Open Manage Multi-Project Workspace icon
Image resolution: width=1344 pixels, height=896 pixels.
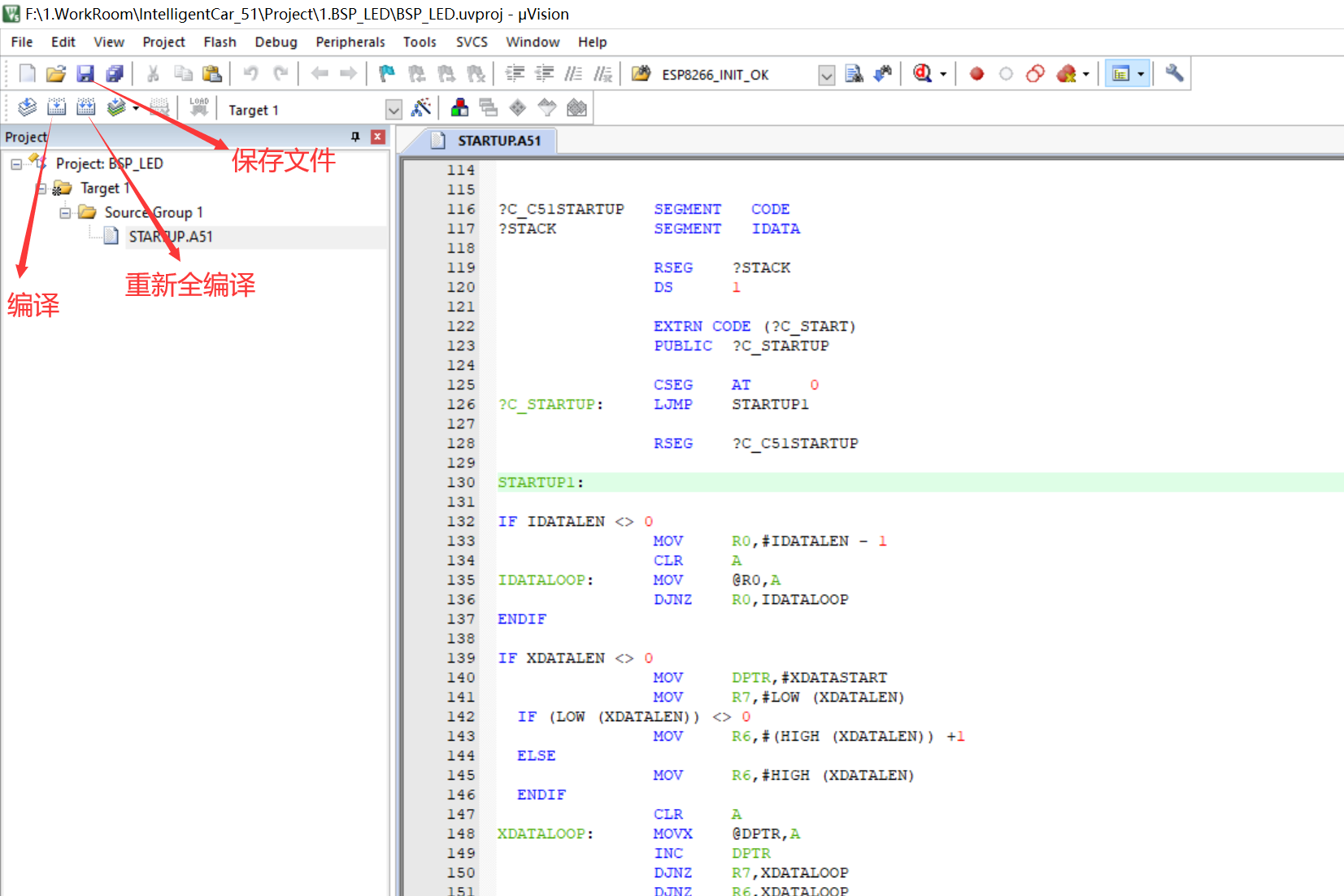point(489,107)
